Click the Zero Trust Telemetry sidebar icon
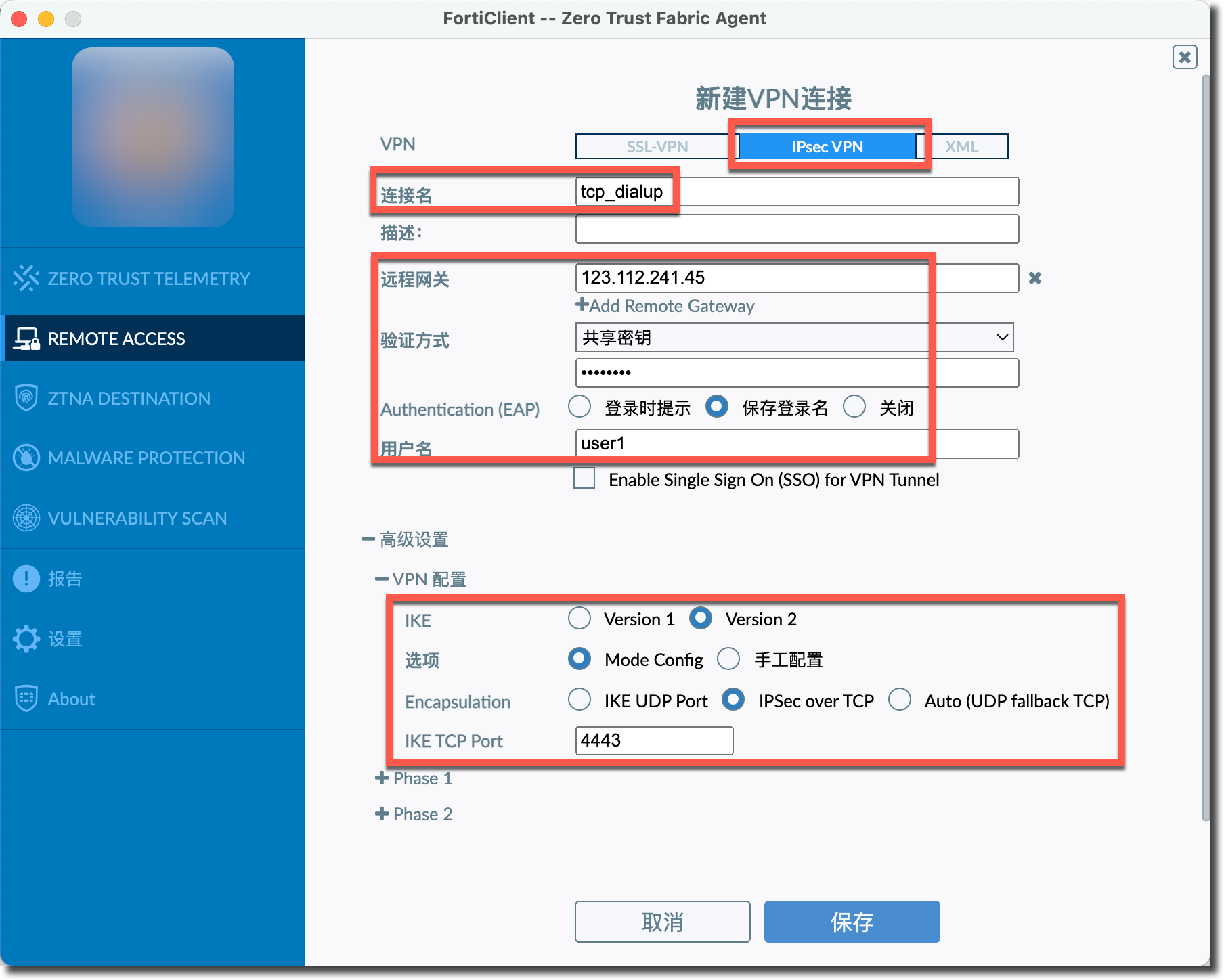 pyautogui.click(x=26, y=278)
